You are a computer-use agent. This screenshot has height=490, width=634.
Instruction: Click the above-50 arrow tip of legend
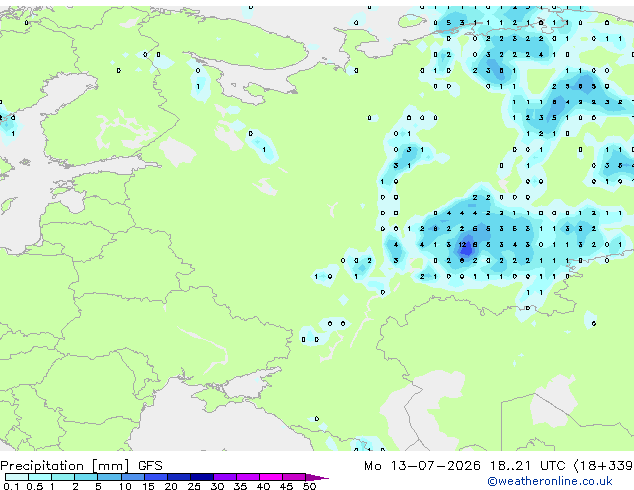(317, 477)
